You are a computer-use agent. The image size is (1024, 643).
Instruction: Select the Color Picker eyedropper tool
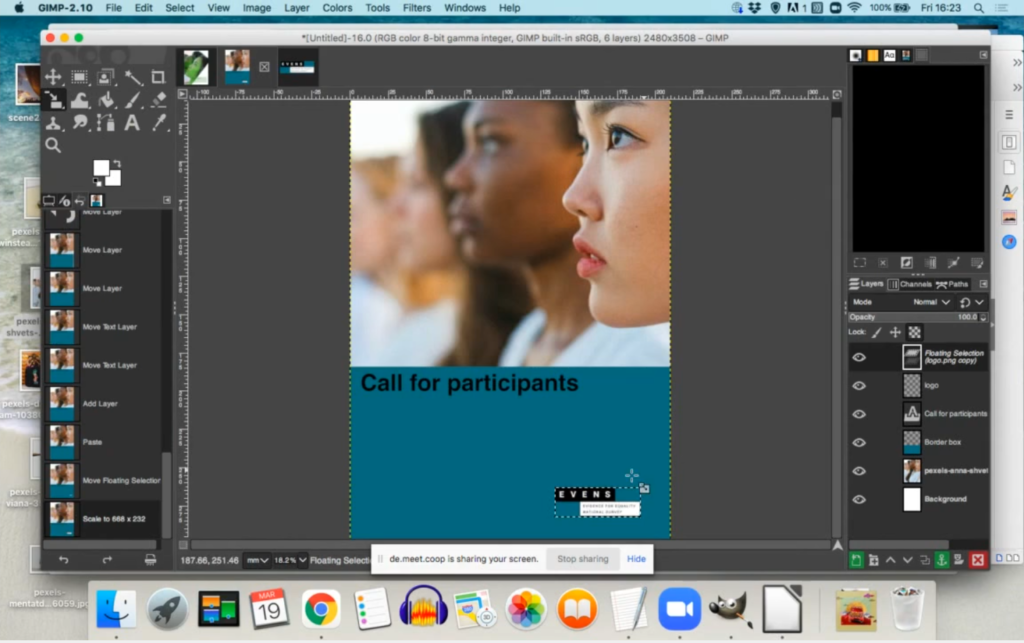pyautogui.click(x=159, y=122)
